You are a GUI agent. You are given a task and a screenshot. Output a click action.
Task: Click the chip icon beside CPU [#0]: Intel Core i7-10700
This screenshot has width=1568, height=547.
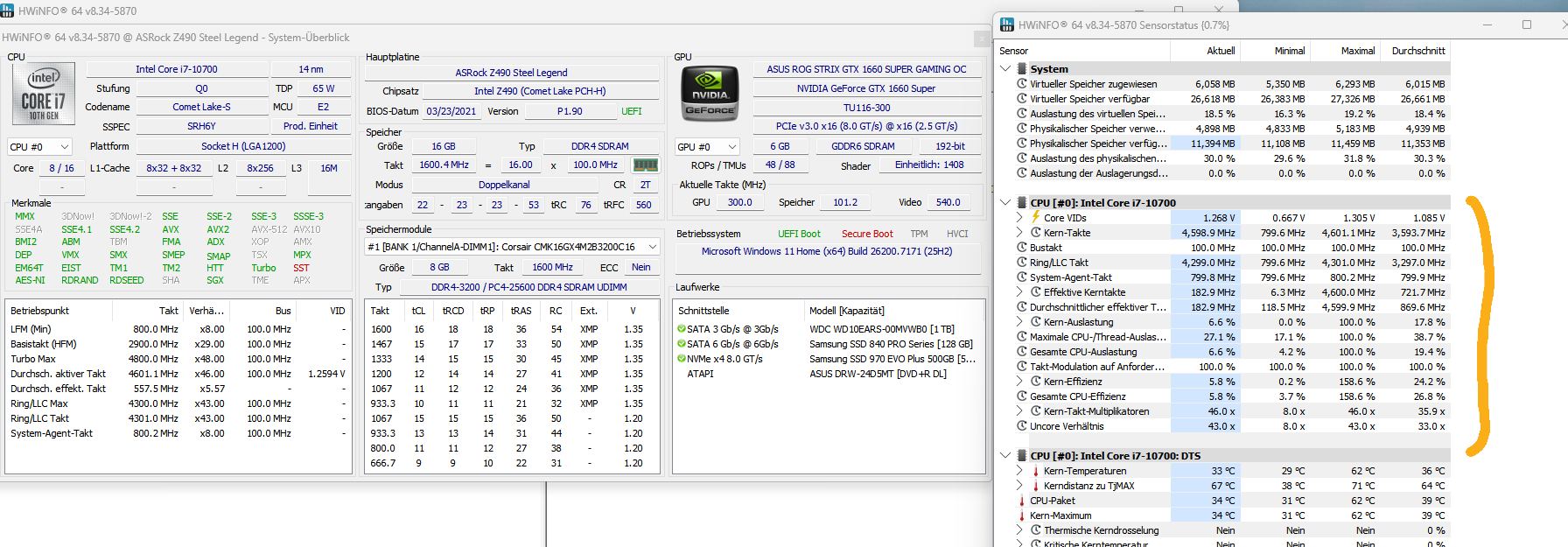coord(1021,202)
